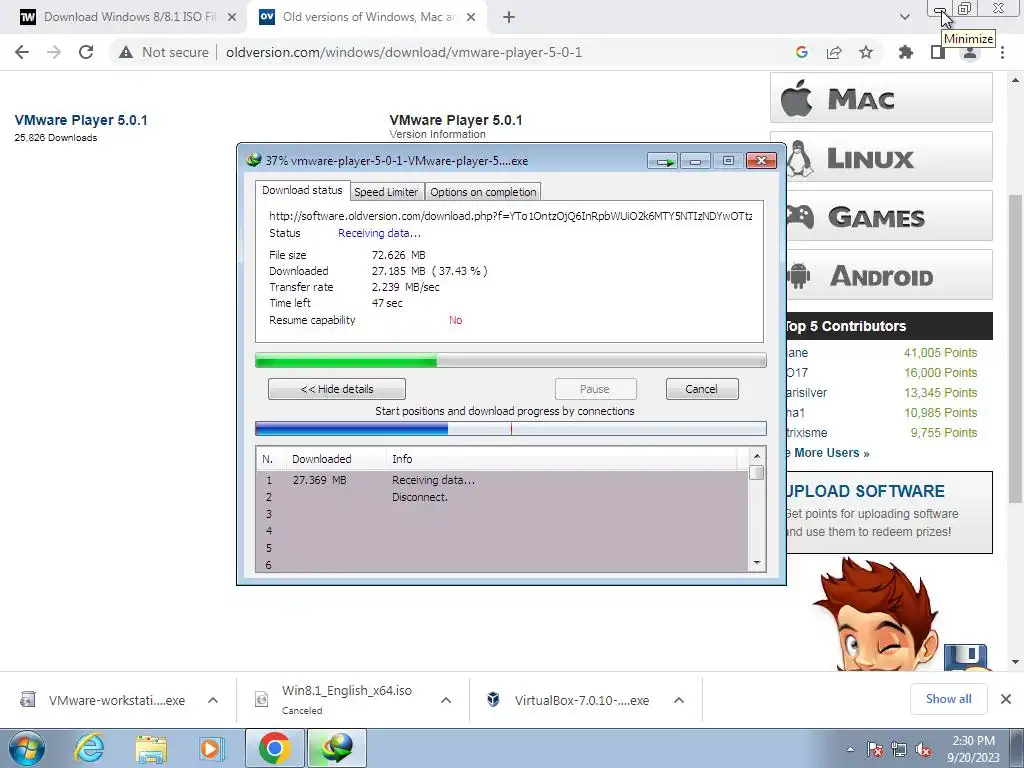
Task: Click the Info column header
Action: (562, 459)
